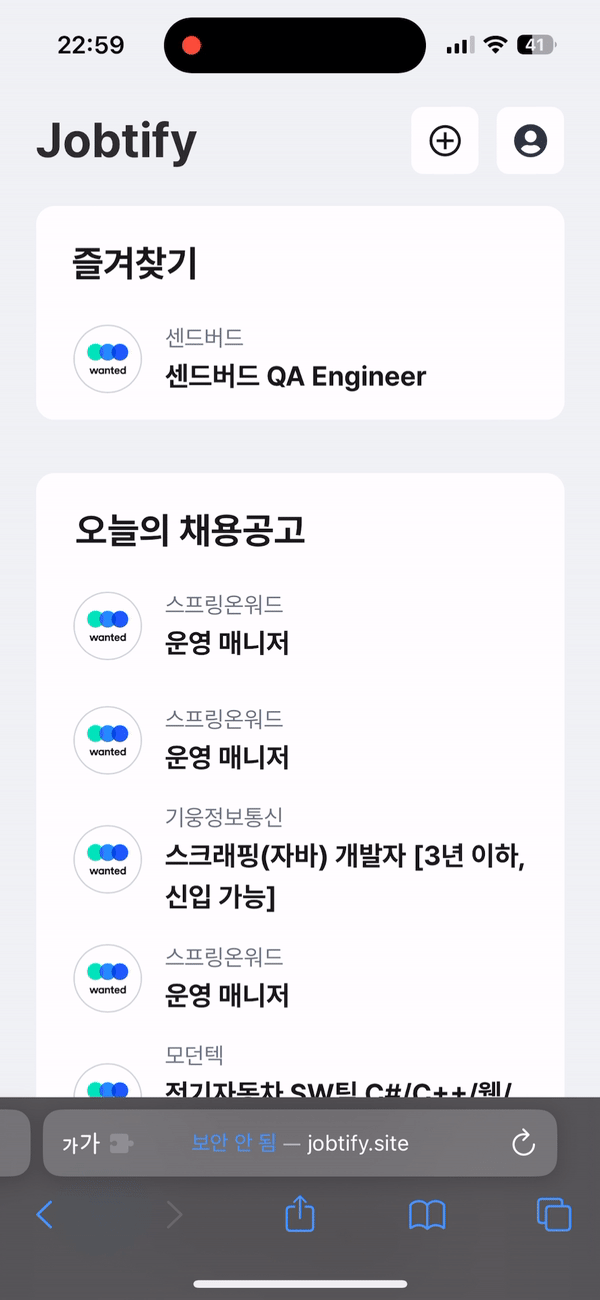Viewport: 600px width, 1300px height.
Task: Switch to the Safari tab overview
Action: tap(553, 1215)
